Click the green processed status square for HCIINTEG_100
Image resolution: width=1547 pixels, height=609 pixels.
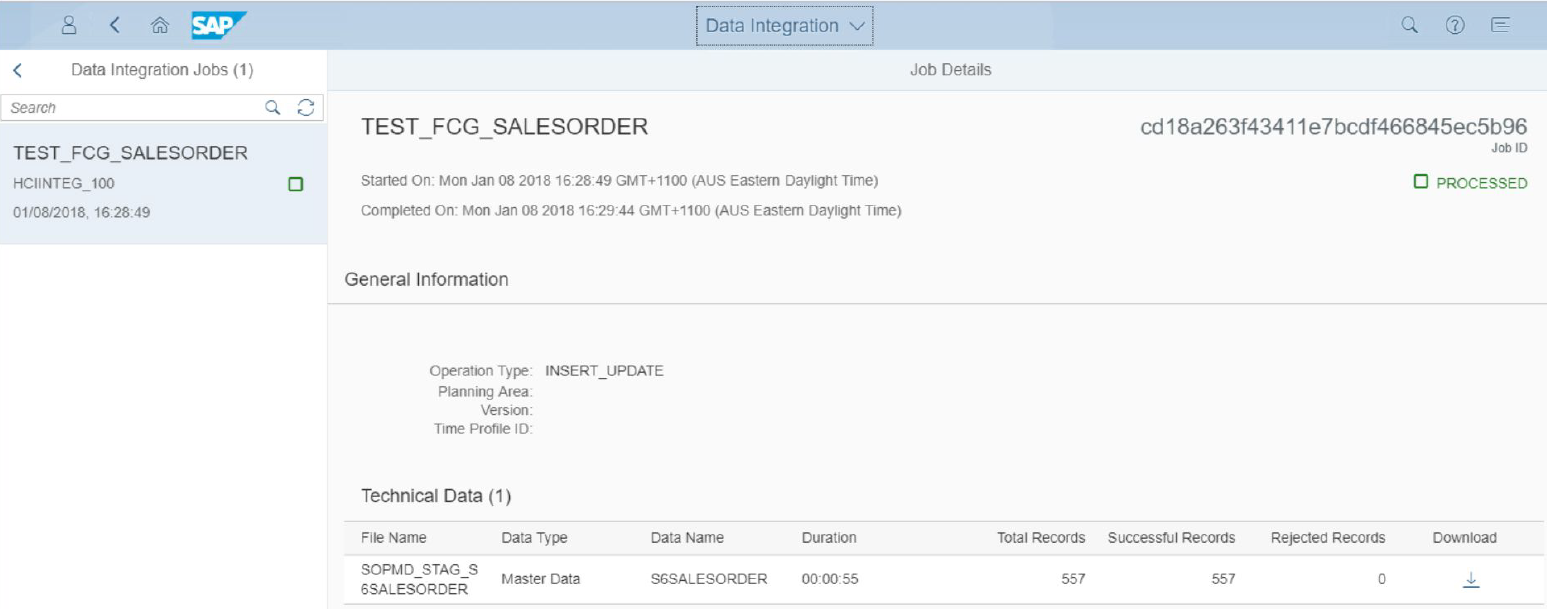[x=295, y=183]
